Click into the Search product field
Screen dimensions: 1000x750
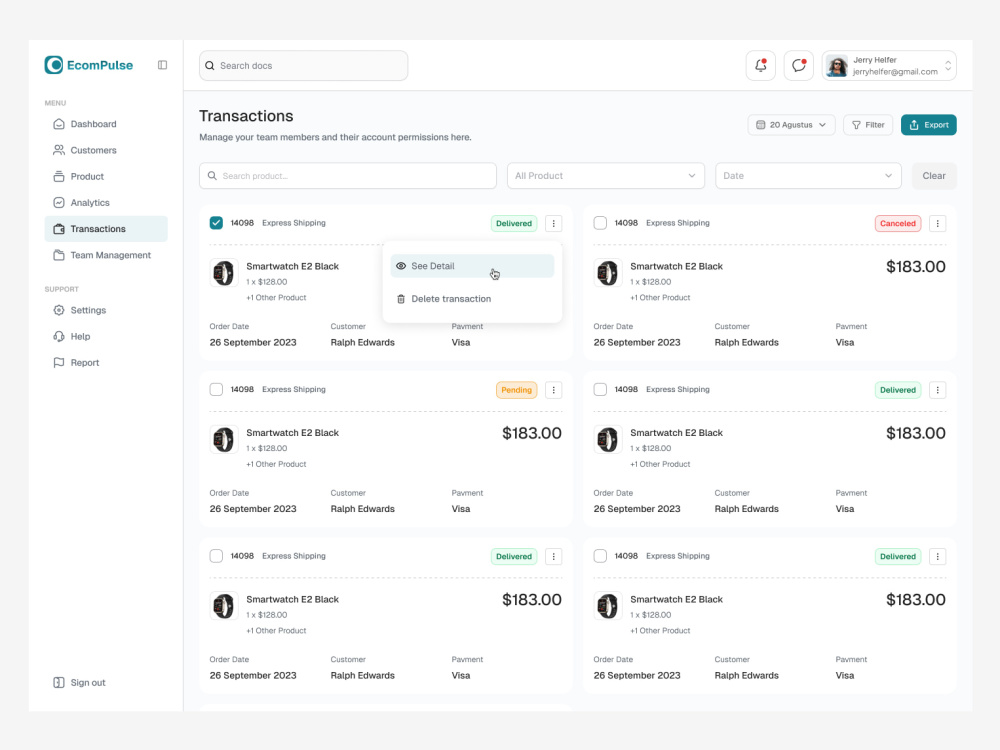point(348,175)
